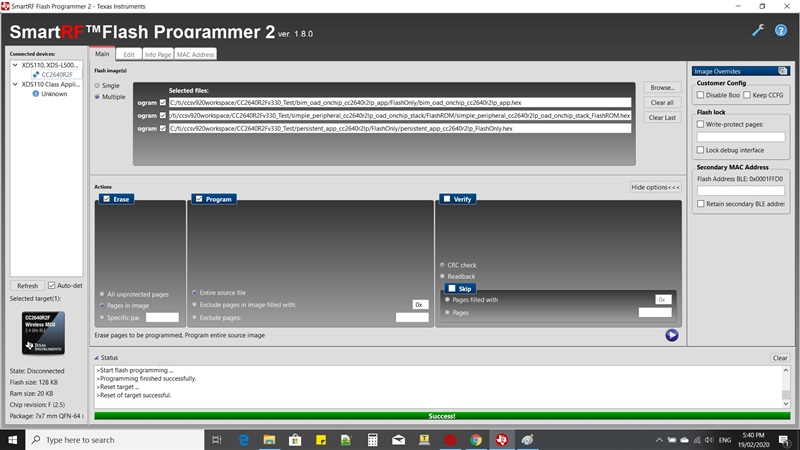The width and height of the screenshot is (800, 450).
Task: Click the green Success progress bar
Action: [x=442, y=416]
